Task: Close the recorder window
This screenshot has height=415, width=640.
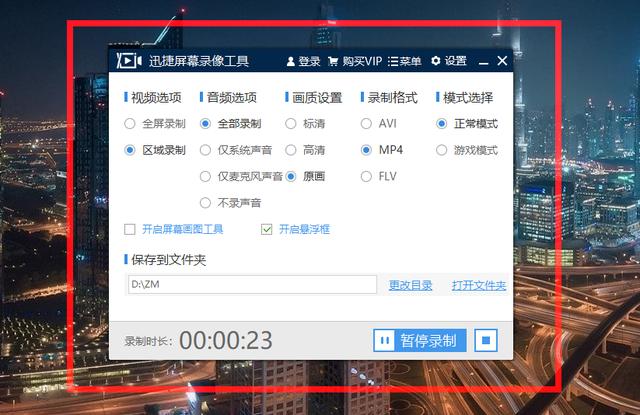Action: point(502,61)
